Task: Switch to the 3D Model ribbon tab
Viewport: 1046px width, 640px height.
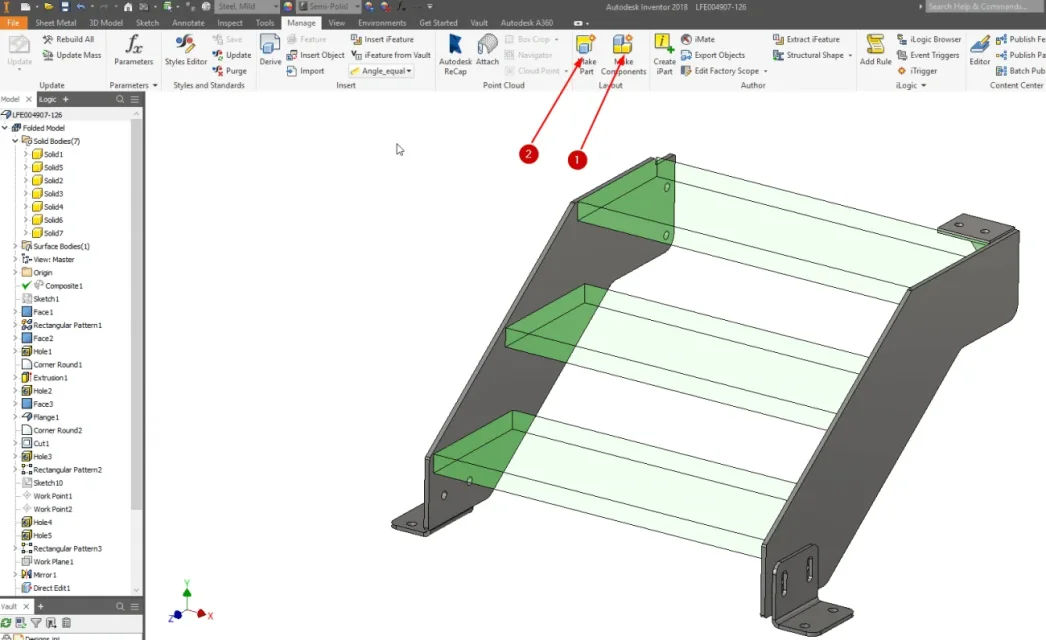Action: point(106,23)
